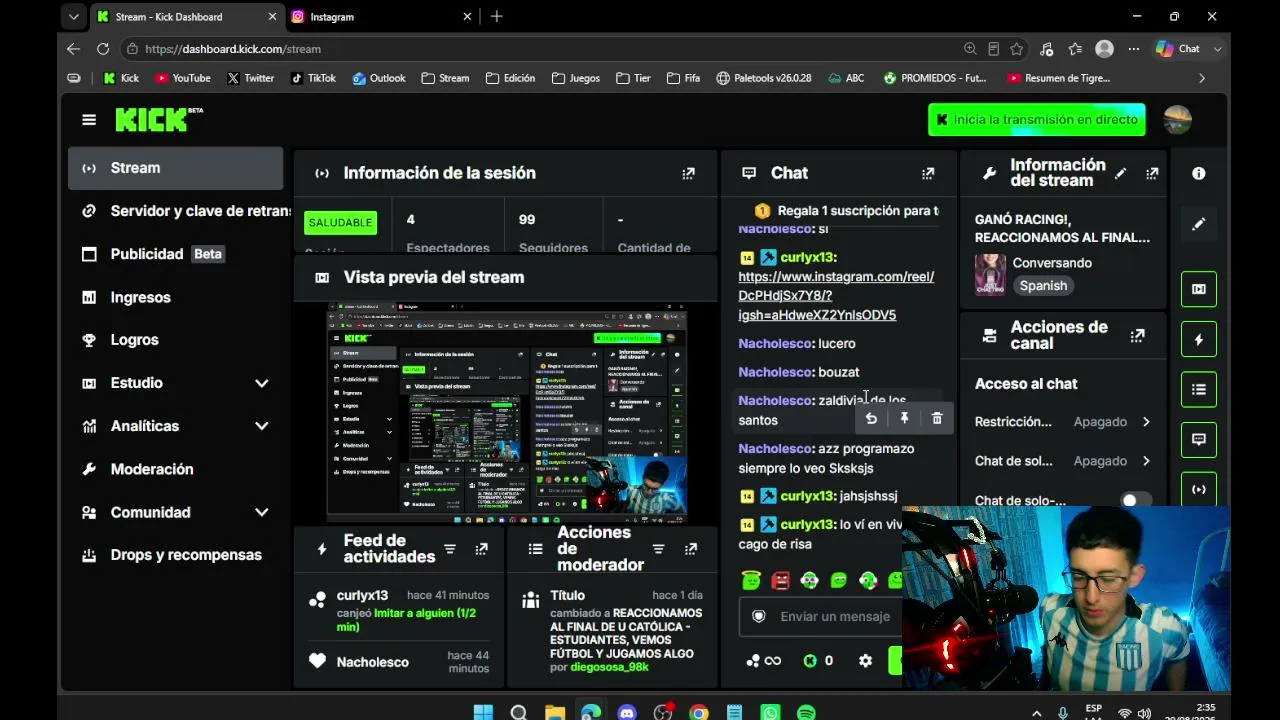Image resolution: width=1280 pixels, height=720 pixels.
Task: Delete the zaldivia chat message
Action: tap(937, 419)
